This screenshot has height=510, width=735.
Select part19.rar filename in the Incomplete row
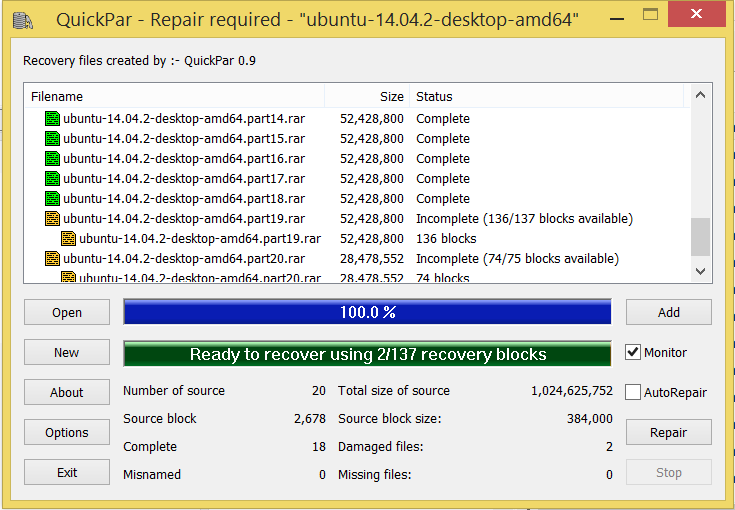pyautogui.click(x=184, y=218)
